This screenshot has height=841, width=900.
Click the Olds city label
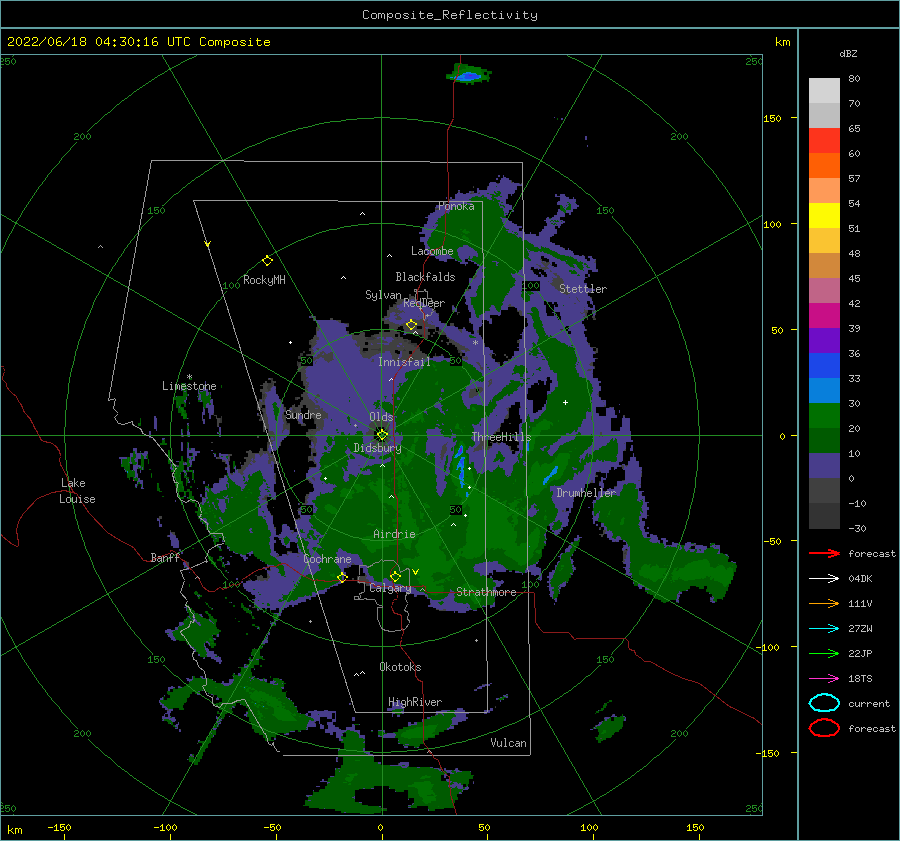pyautogui.click(x=381, y=416)
